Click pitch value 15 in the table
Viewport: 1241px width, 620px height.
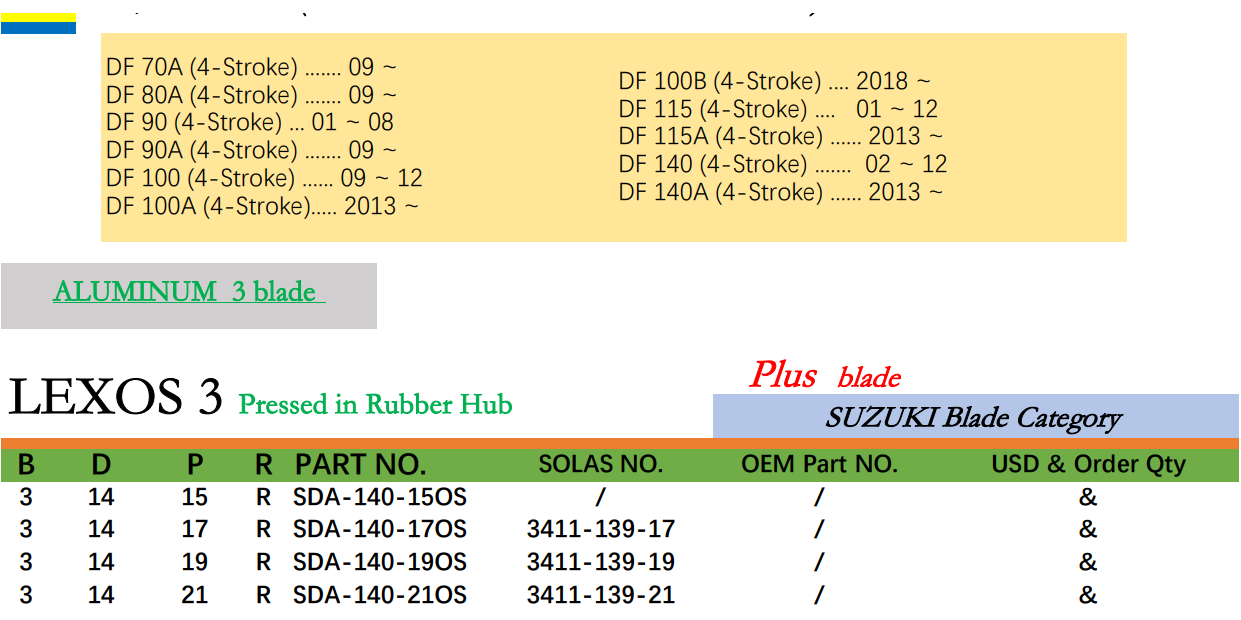tap(195, 497)
